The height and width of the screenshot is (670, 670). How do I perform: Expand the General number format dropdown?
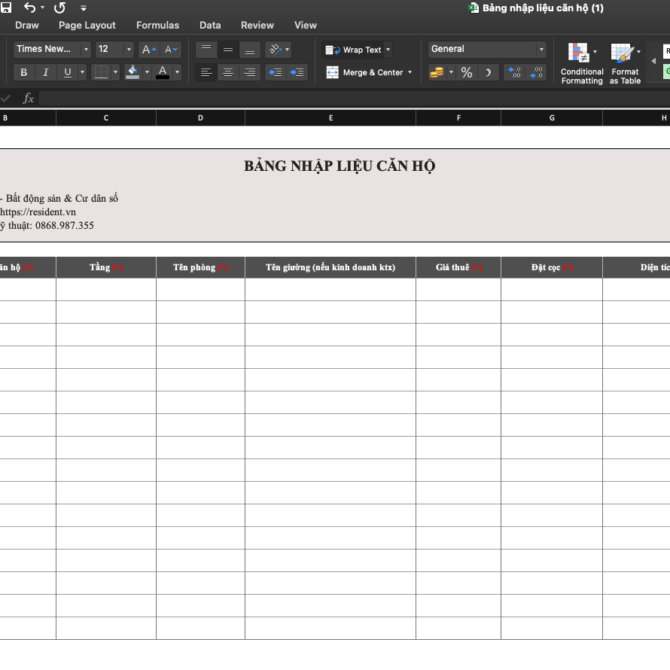541,49
